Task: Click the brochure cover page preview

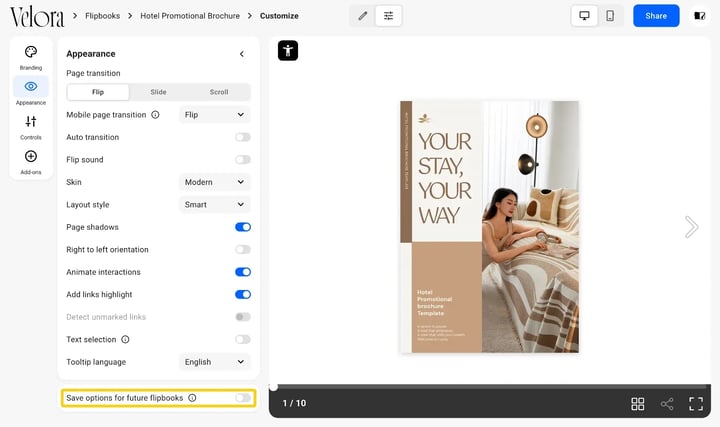Action: [489, 227]
